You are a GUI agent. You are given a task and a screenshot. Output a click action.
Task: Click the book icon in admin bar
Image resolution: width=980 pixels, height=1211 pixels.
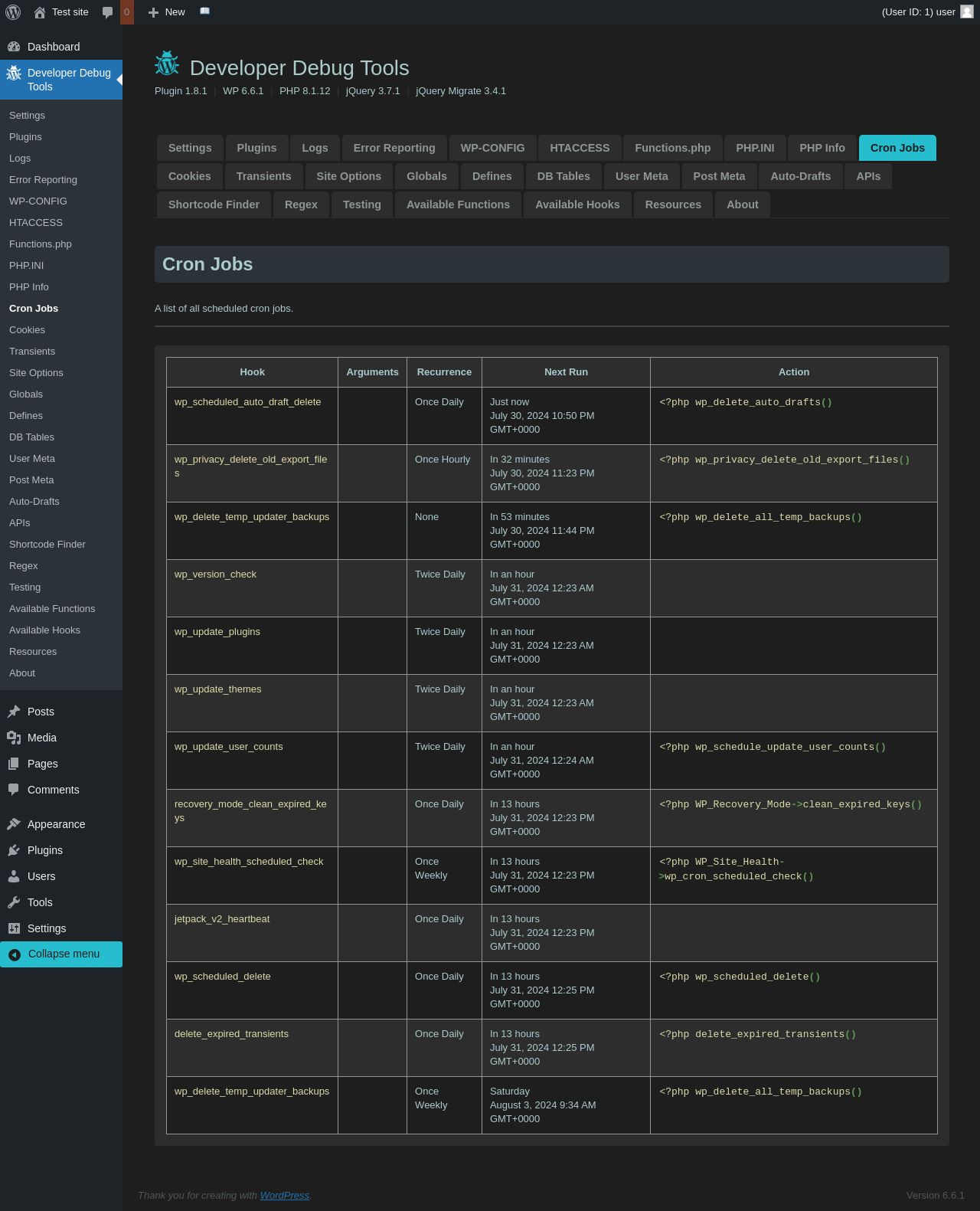tap(204, 11)
